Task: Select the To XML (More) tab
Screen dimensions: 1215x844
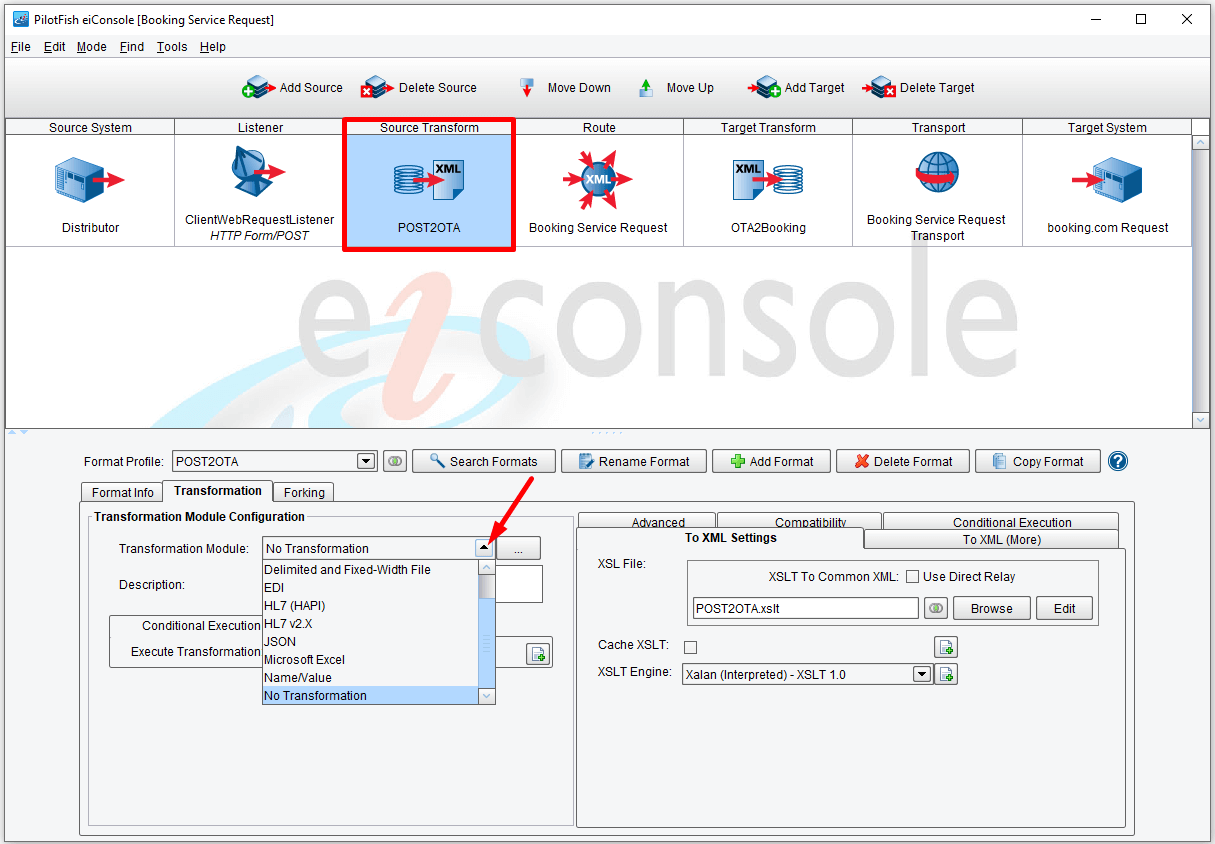Action: pyautogui.click(x=992, y=540)
